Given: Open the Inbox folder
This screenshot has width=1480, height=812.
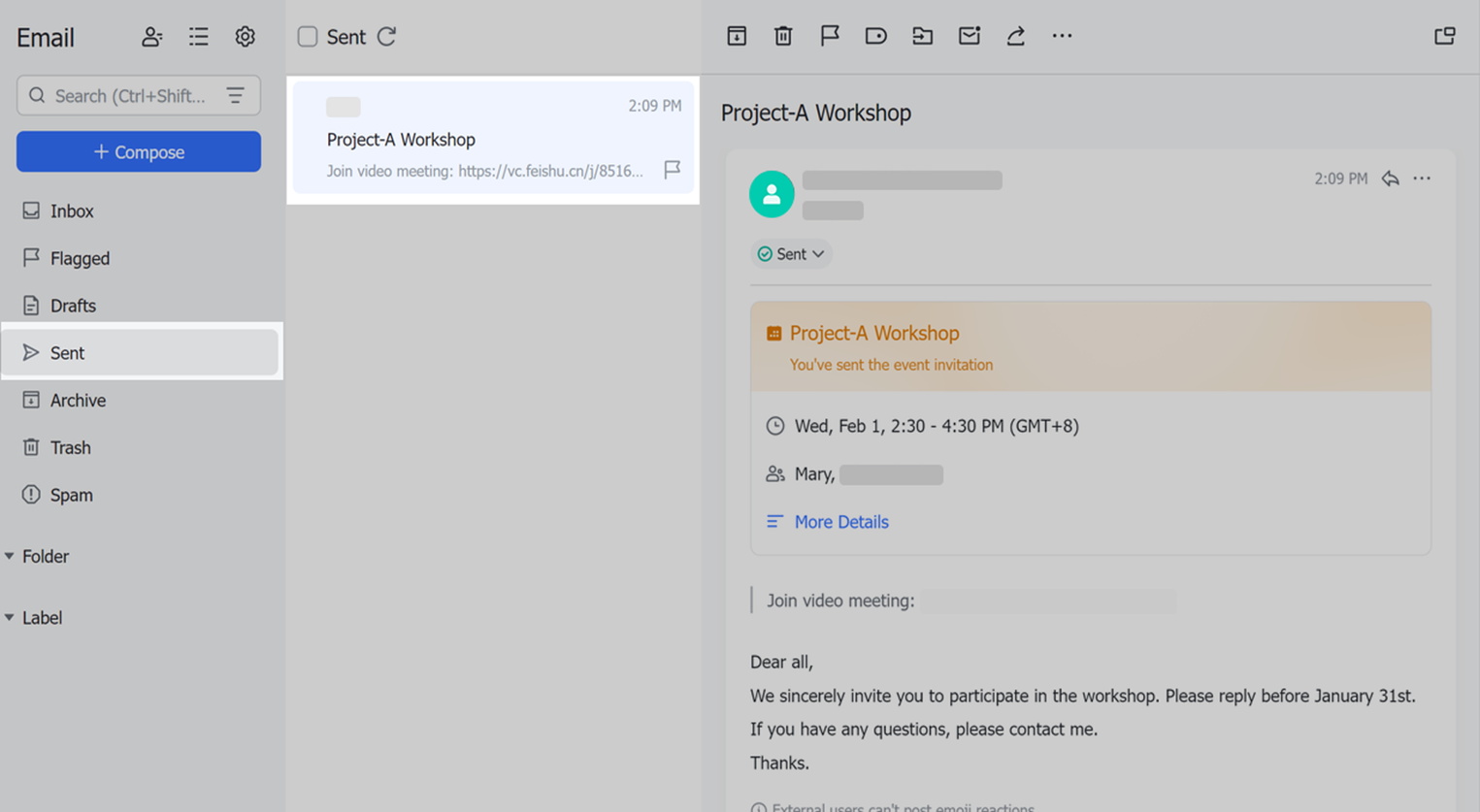Looking at the screenshot, I should (x=72, y=211).
